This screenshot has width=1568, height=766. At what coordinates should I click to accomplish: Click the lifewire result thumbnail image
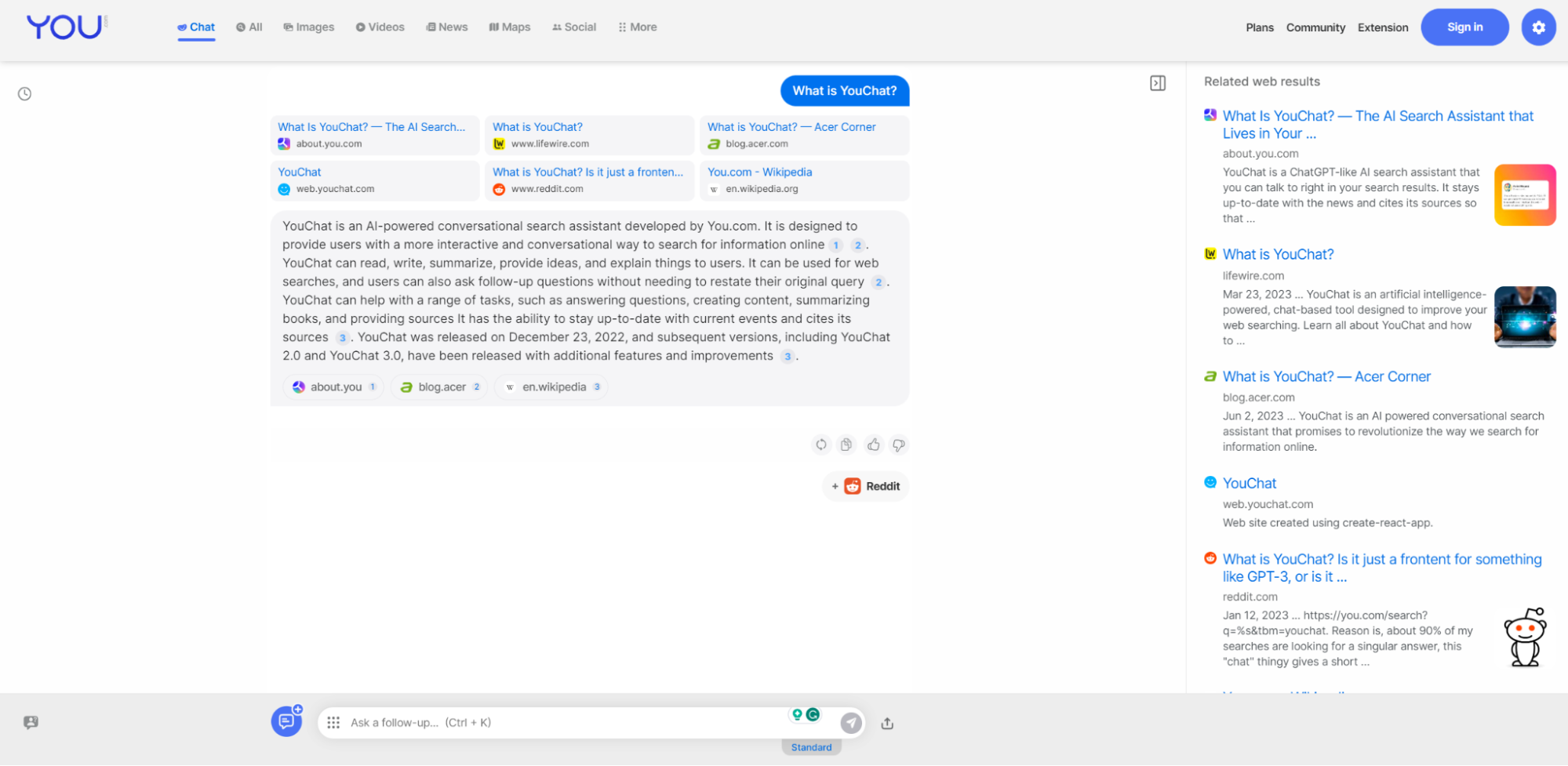pos(1525,317)
